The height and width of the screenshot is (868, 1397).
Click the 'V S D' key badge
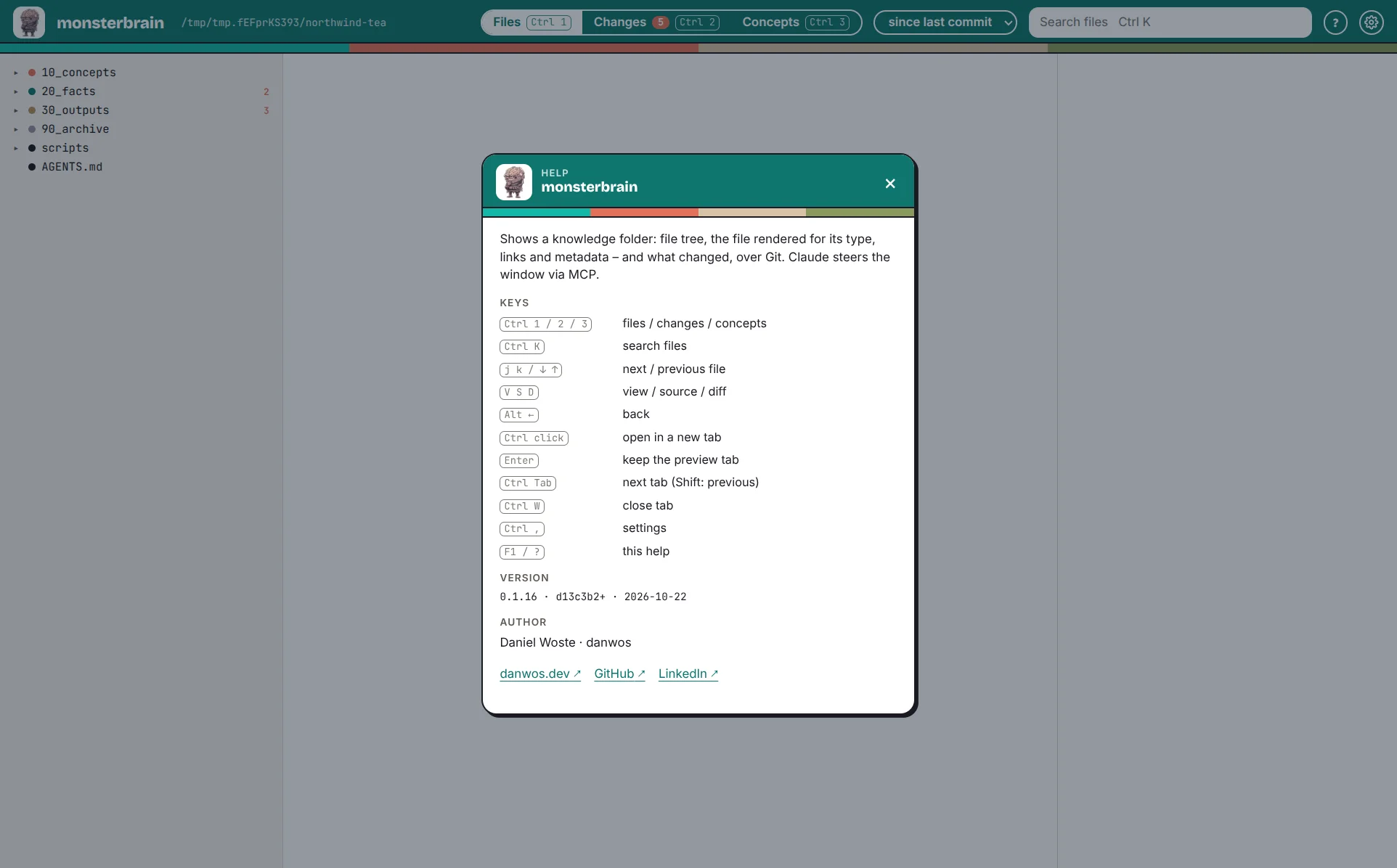(519, 393)
